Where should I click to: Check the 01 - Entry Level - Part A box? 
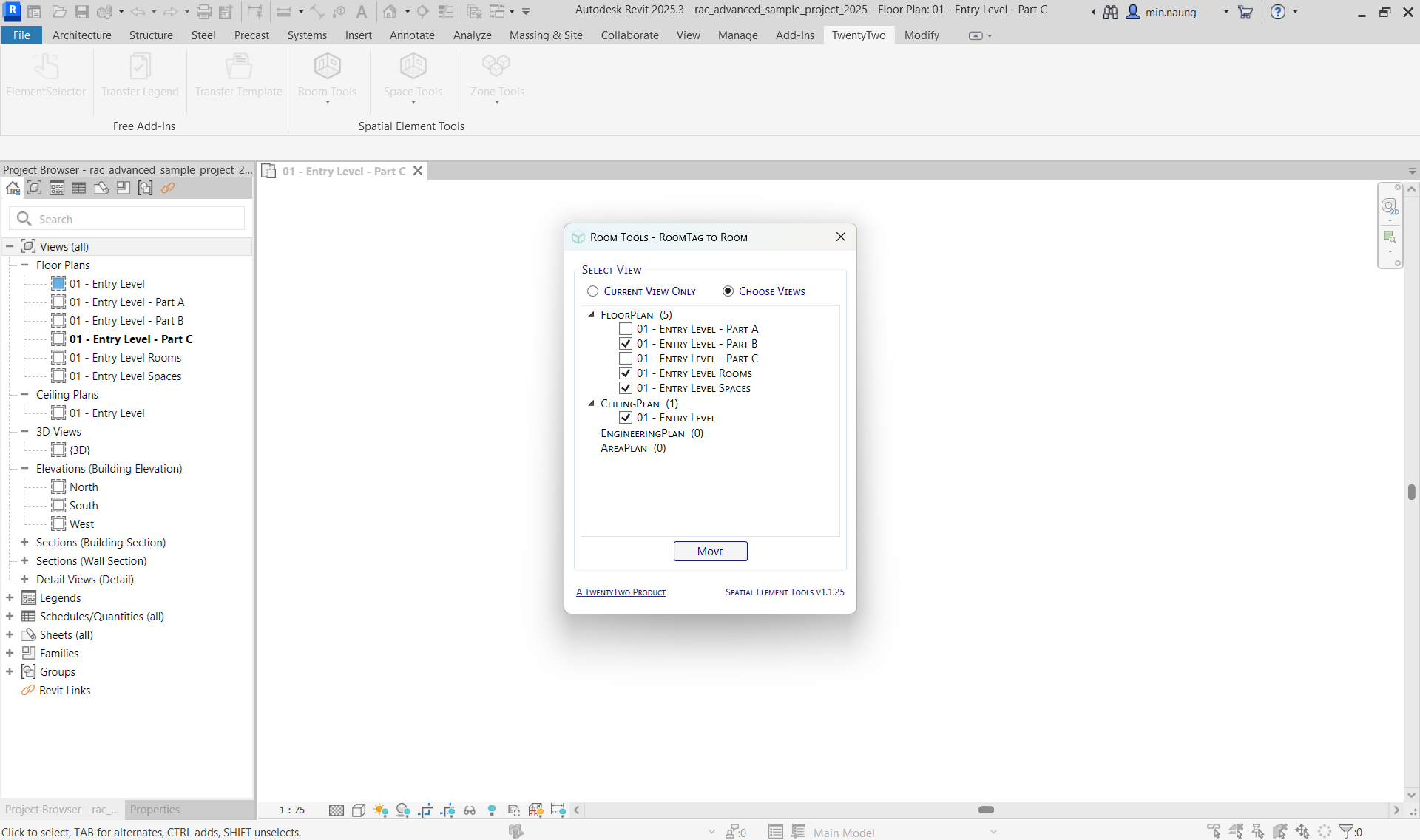[626, 329]
